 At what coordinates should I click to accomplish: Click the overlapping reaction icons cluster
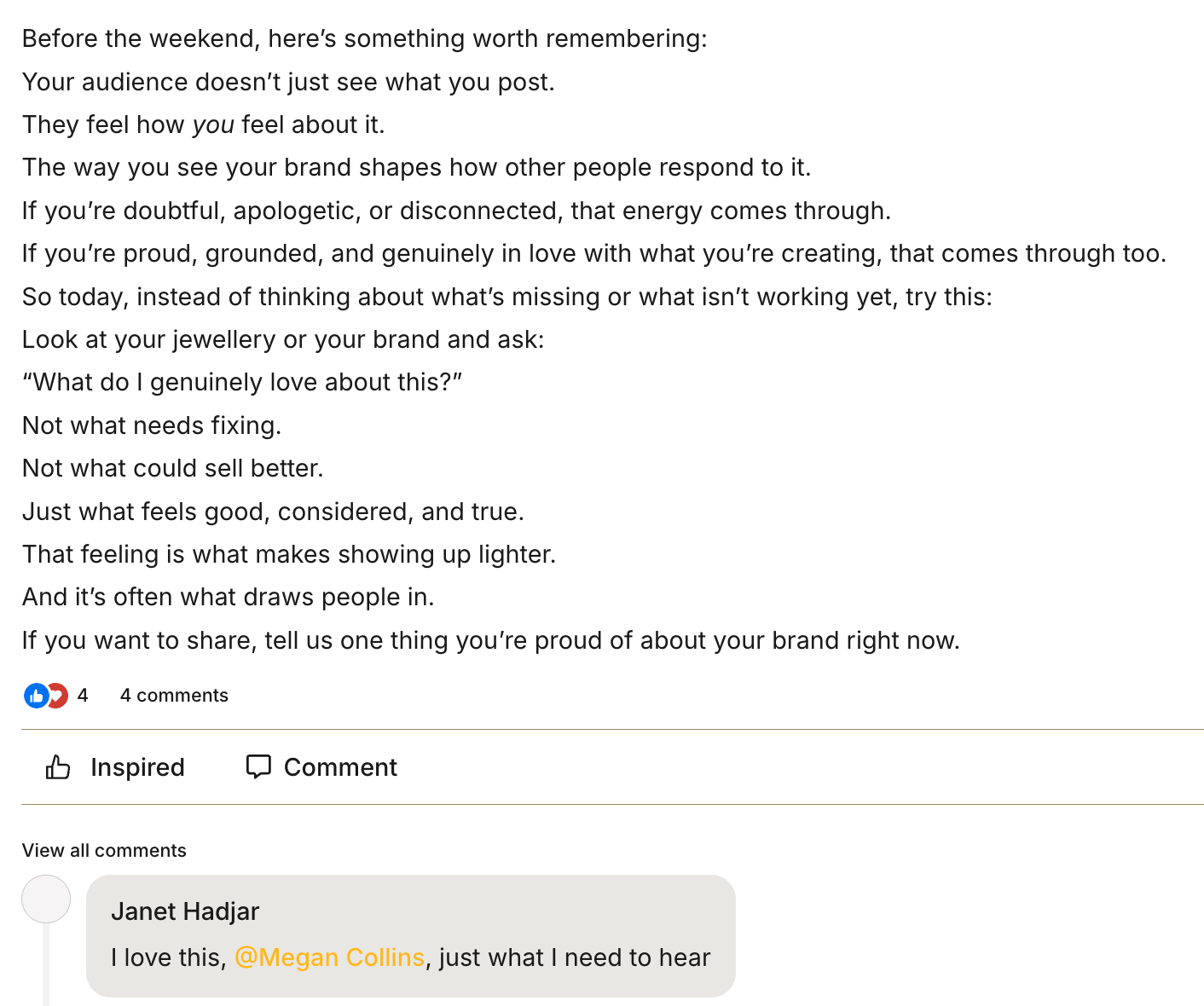click(46, 696)
